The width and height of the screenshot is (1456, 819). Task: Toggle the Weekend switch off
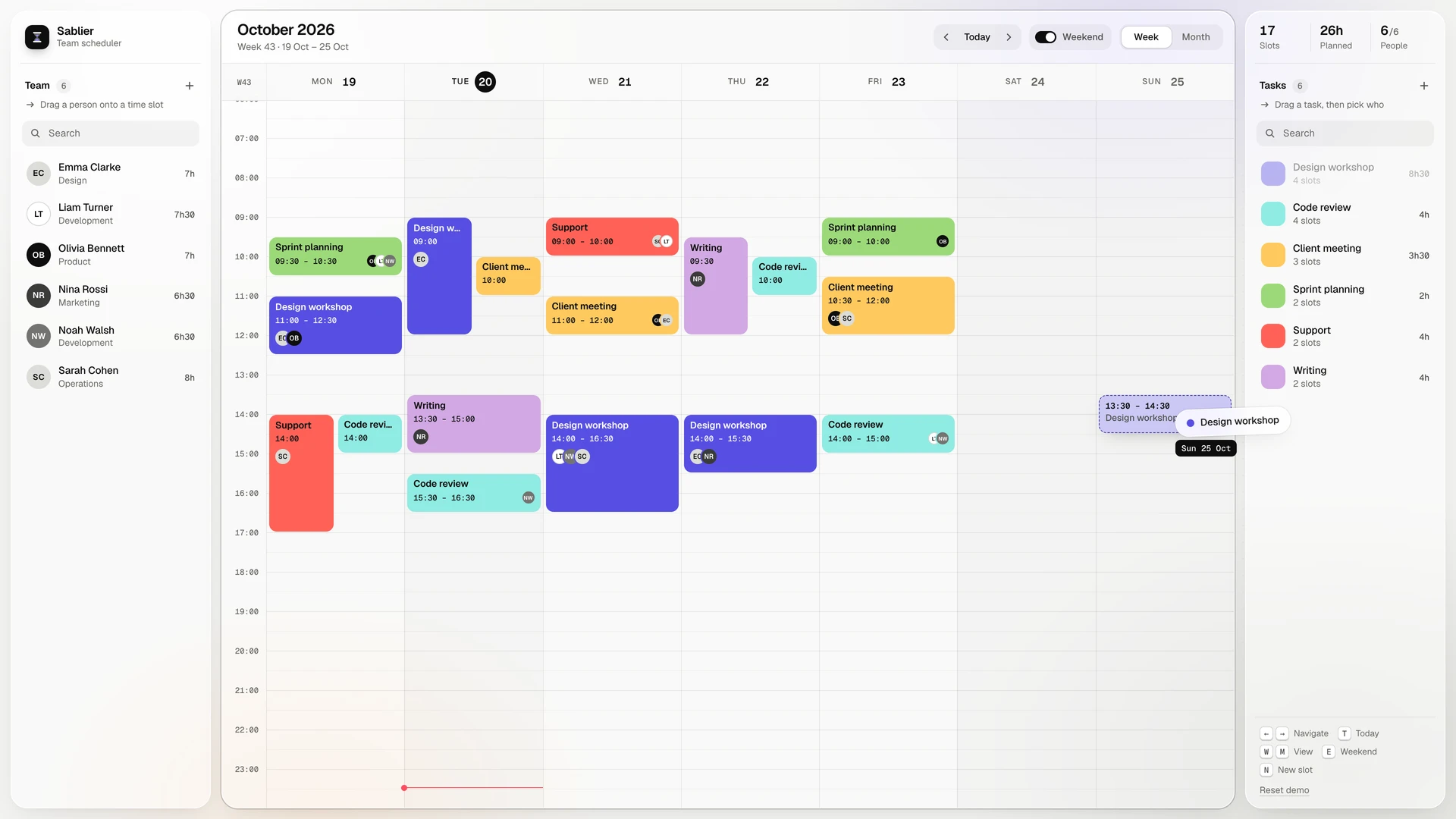[1046, 37]
